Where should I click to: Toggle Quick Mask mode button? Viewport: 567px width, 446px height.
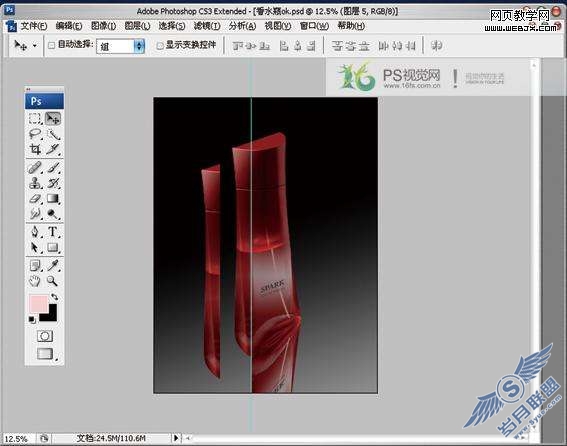point(45,336)
